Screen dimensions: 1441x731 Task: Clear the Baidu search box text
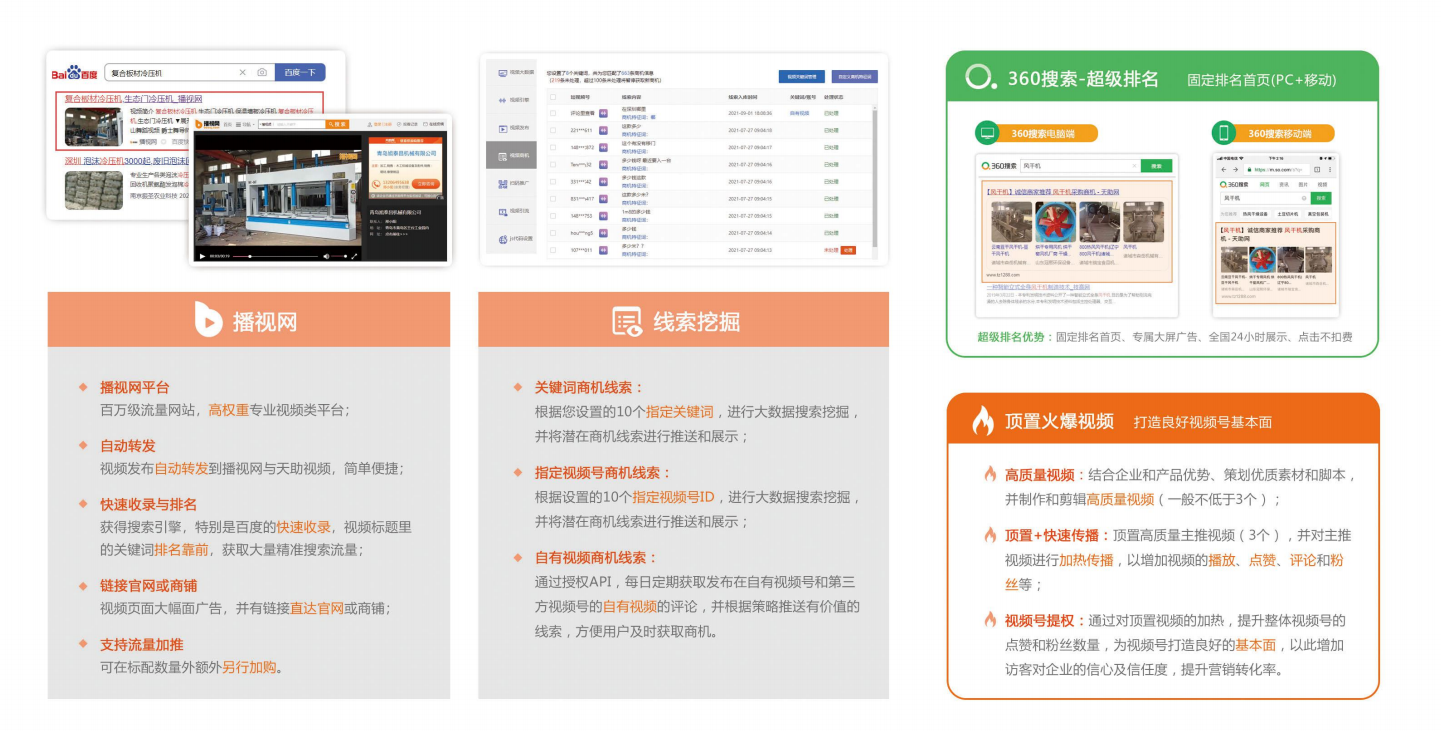tap(243, 73)
